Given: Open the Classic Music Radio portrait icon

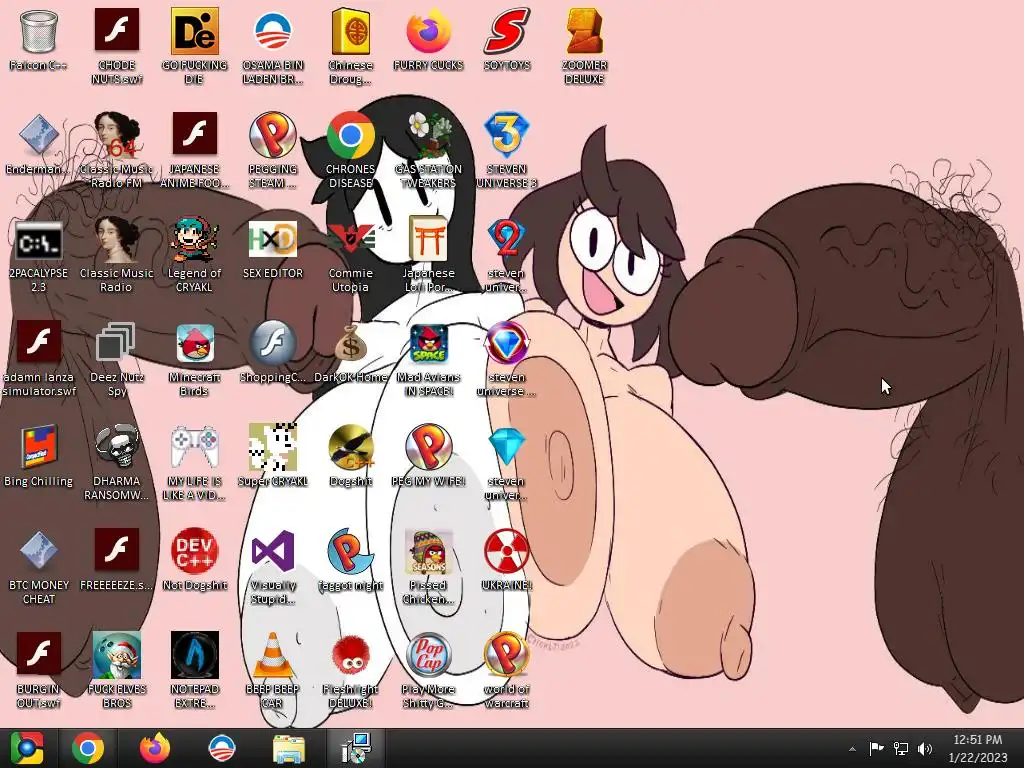Looking at the screenshot, I should click(x=117, y=240).
